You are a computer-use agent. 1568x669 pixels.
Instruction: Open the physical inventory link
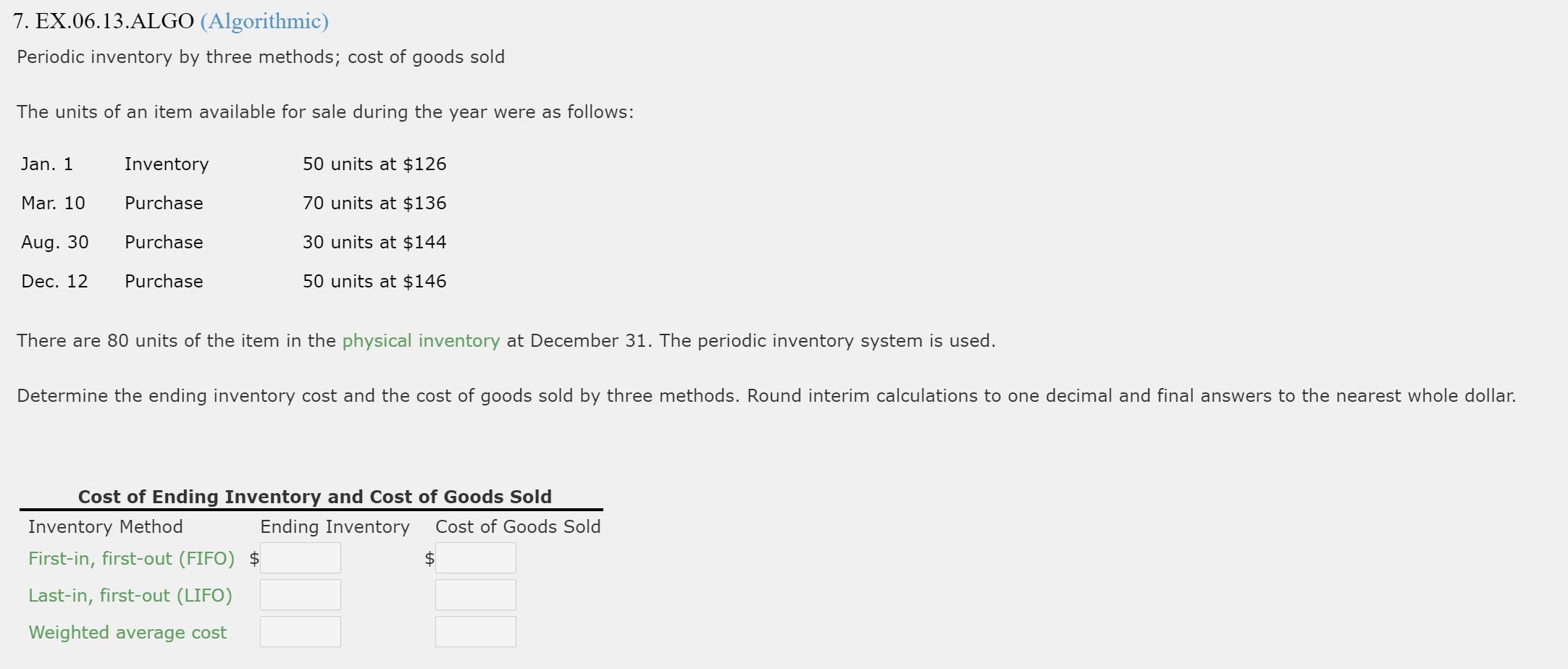(x=420, y=340)
